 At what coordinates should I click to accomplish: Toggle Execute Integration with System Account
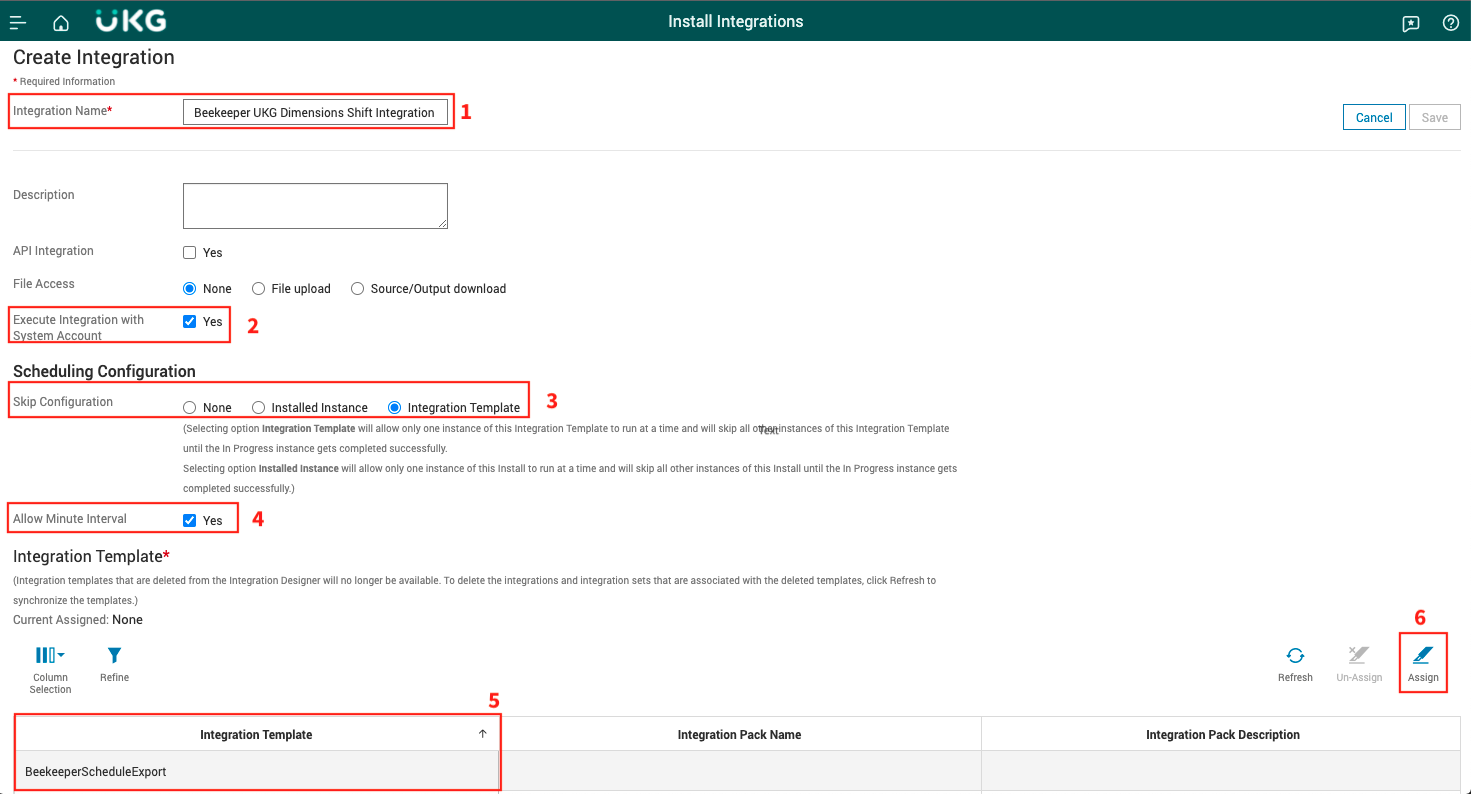190,322
